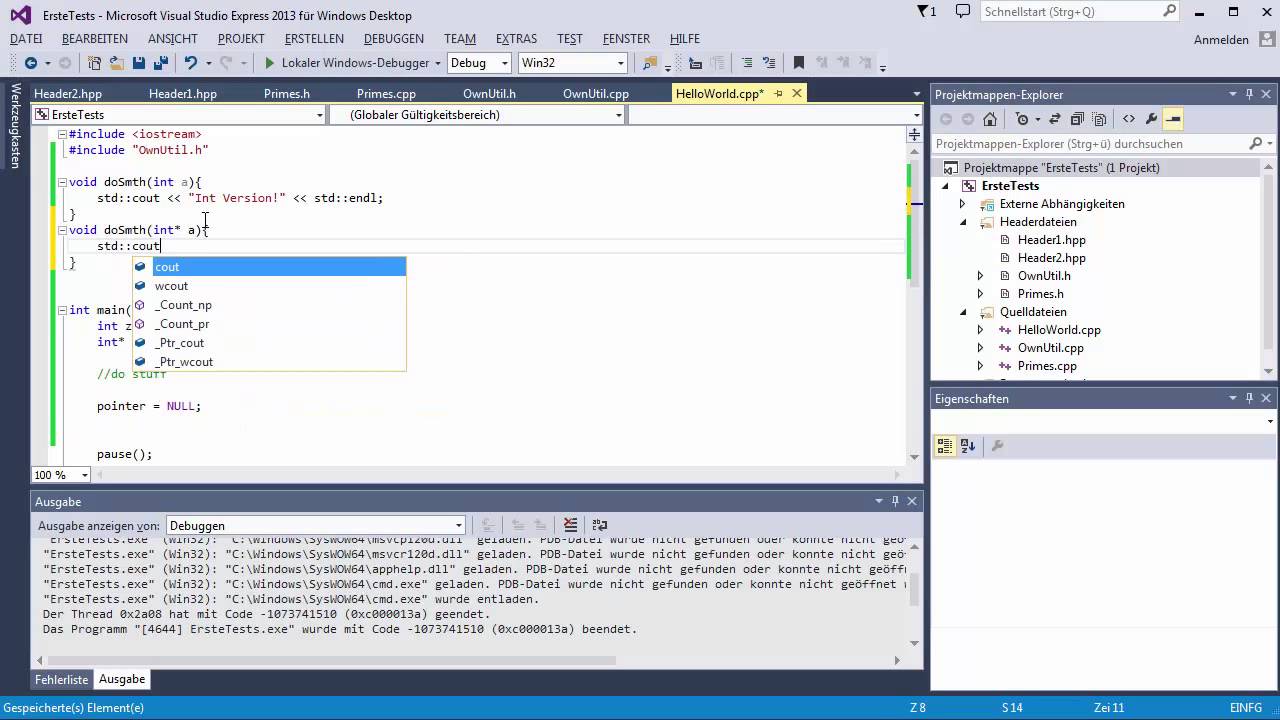Image resolution: width=1280 pixels, height=720 pixels.
Task: Click the Save All icon
Action: (159, 63)
